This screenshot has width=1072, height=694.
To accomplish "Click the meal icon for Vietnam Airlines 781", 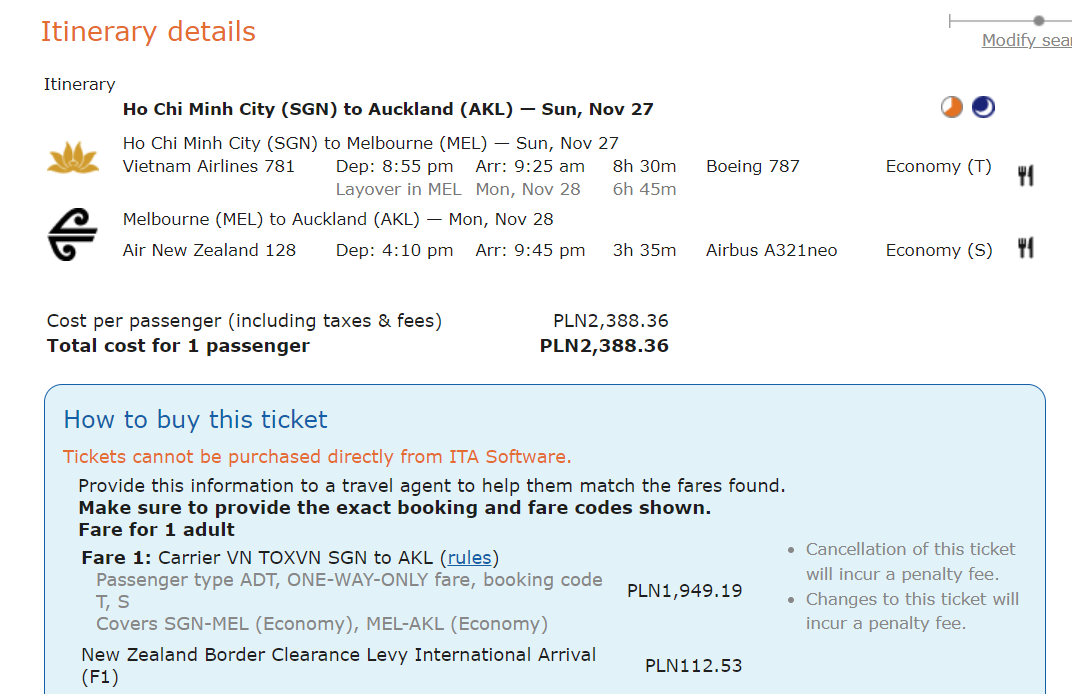I will pos(1026,176).
